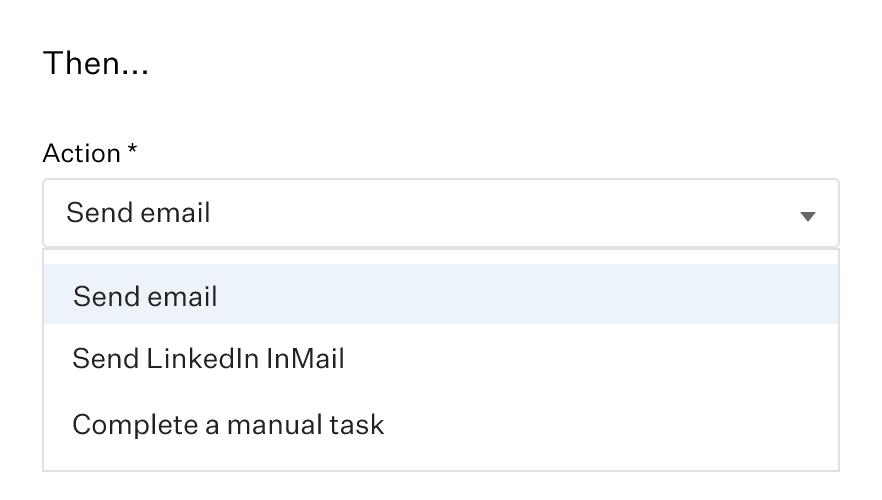Select Complete a manual task option
Image resolution: width=882 pixels, height=500 pixels.
click(228, 424)
